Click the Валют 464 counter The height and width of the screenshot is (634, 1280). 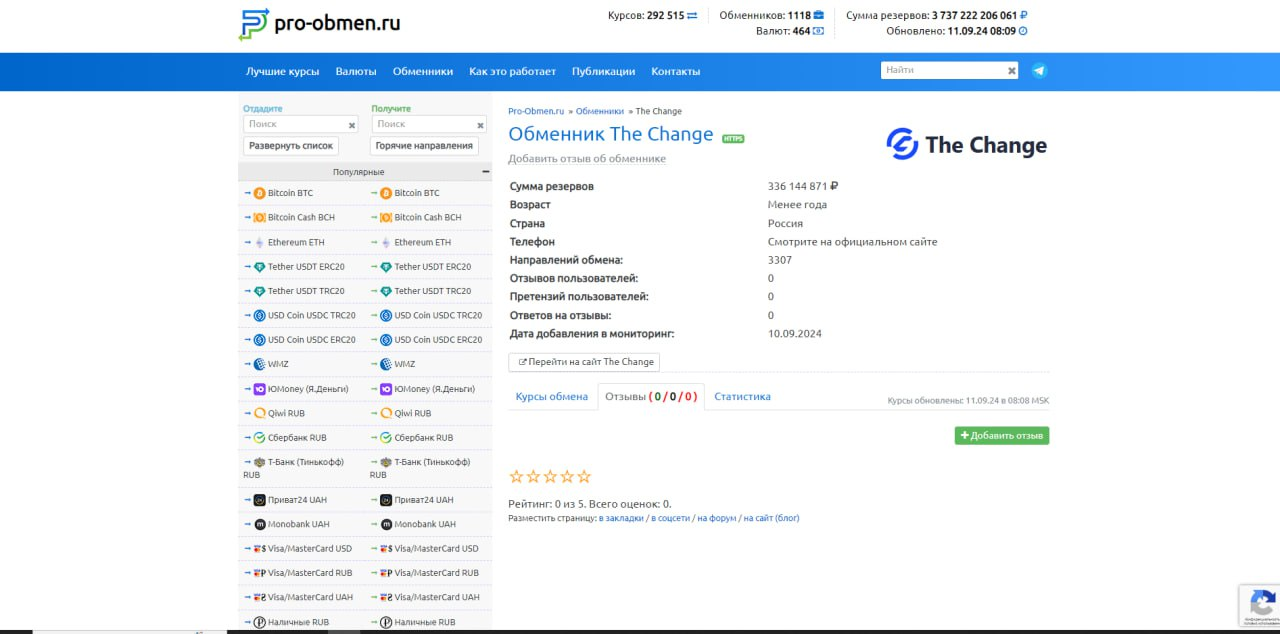(790, 31)
